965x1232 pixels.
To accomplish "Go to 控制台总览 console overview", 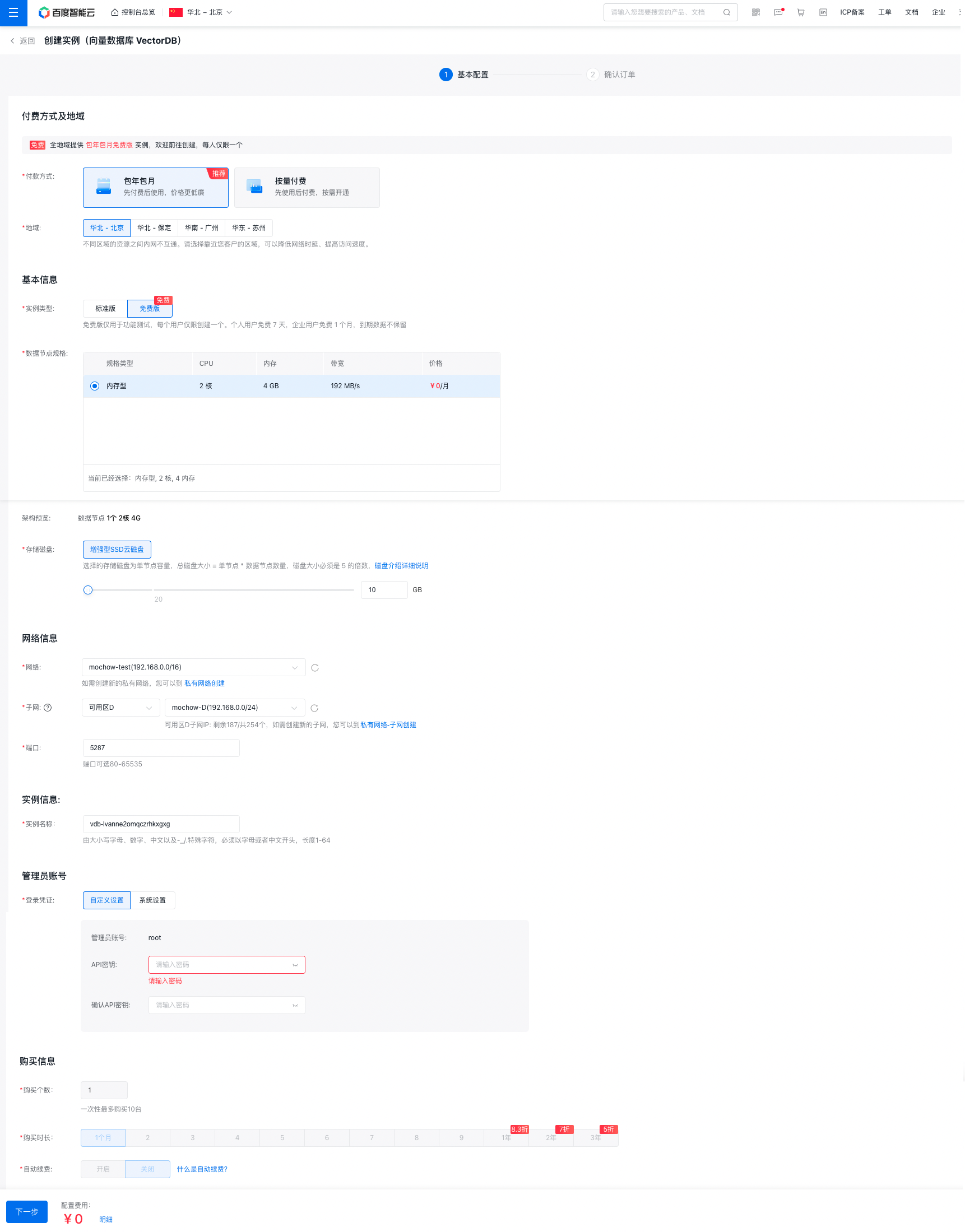I will [133, 12].
